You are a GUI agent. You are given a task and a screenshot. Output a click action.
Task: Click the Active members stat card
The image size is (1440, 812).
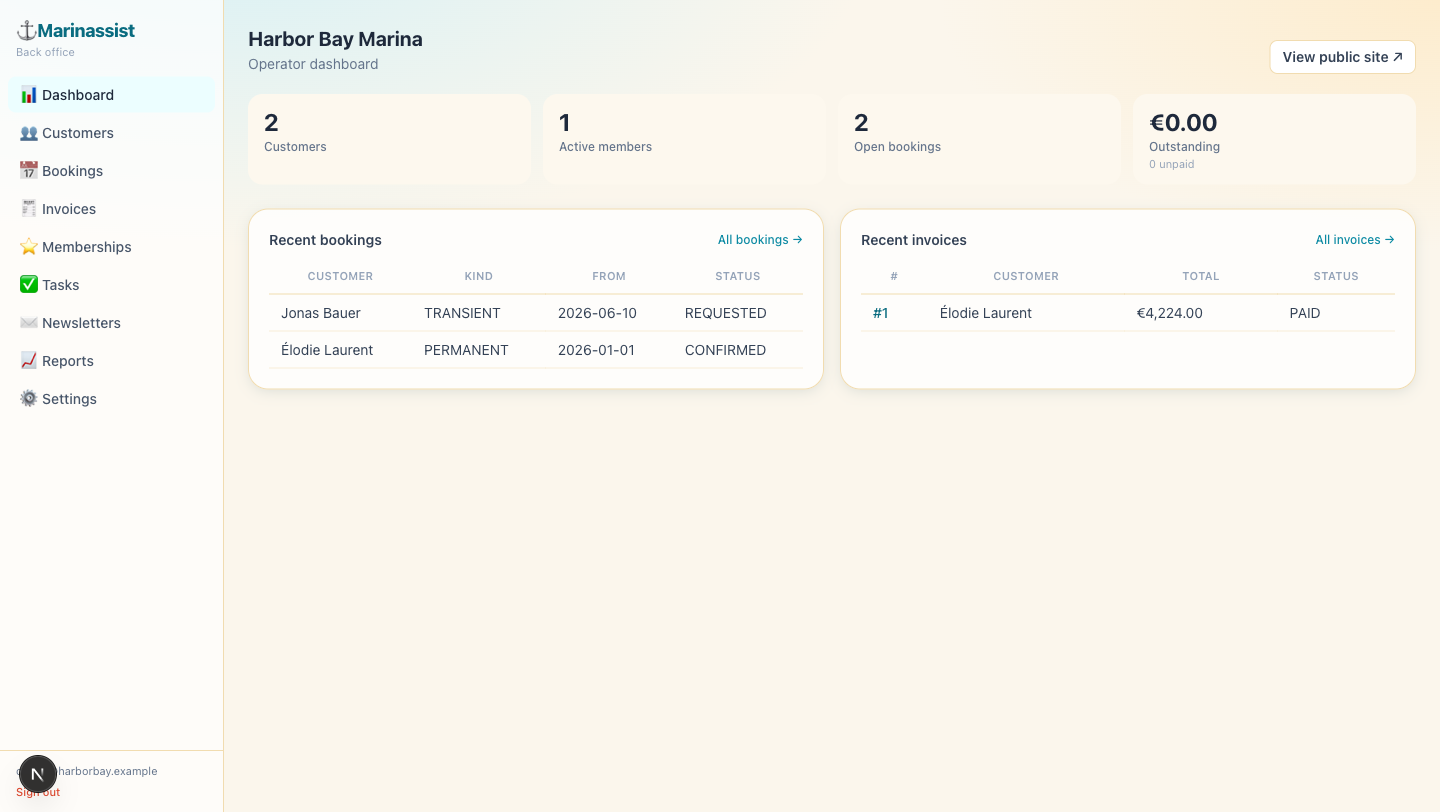coord(684,139)
